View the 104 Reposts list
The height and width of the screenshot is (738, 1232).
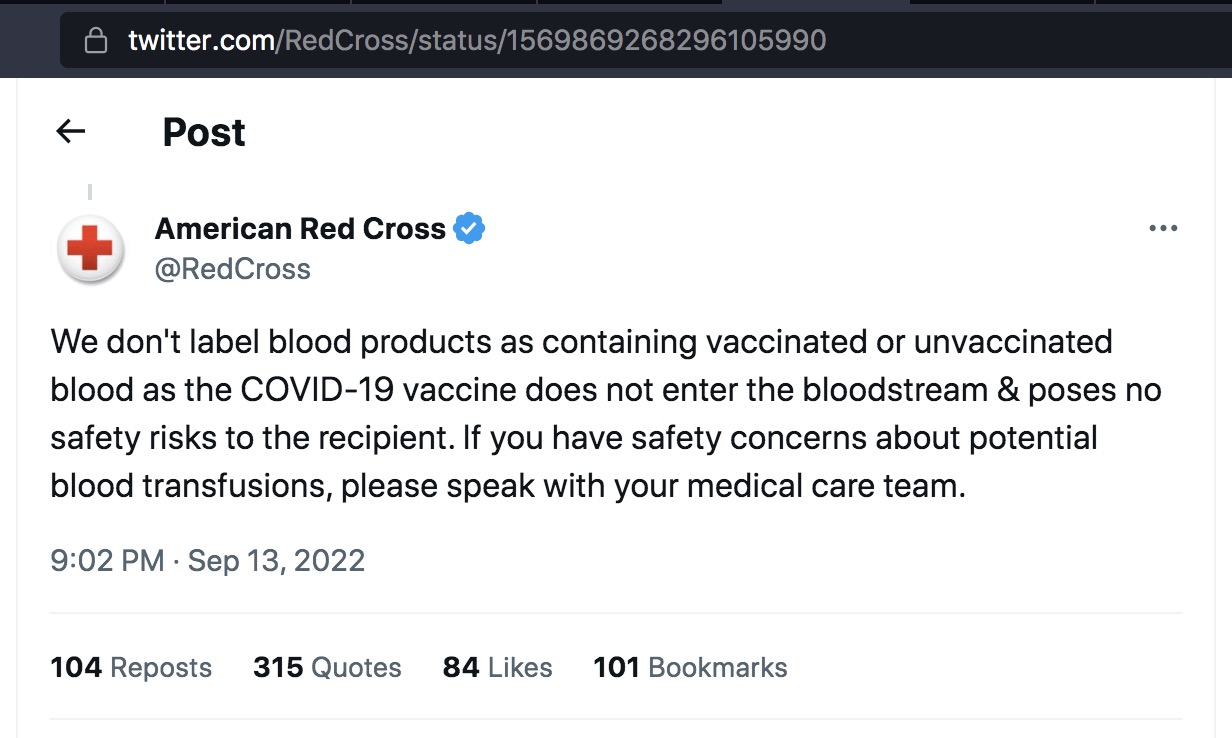(131, 667)
